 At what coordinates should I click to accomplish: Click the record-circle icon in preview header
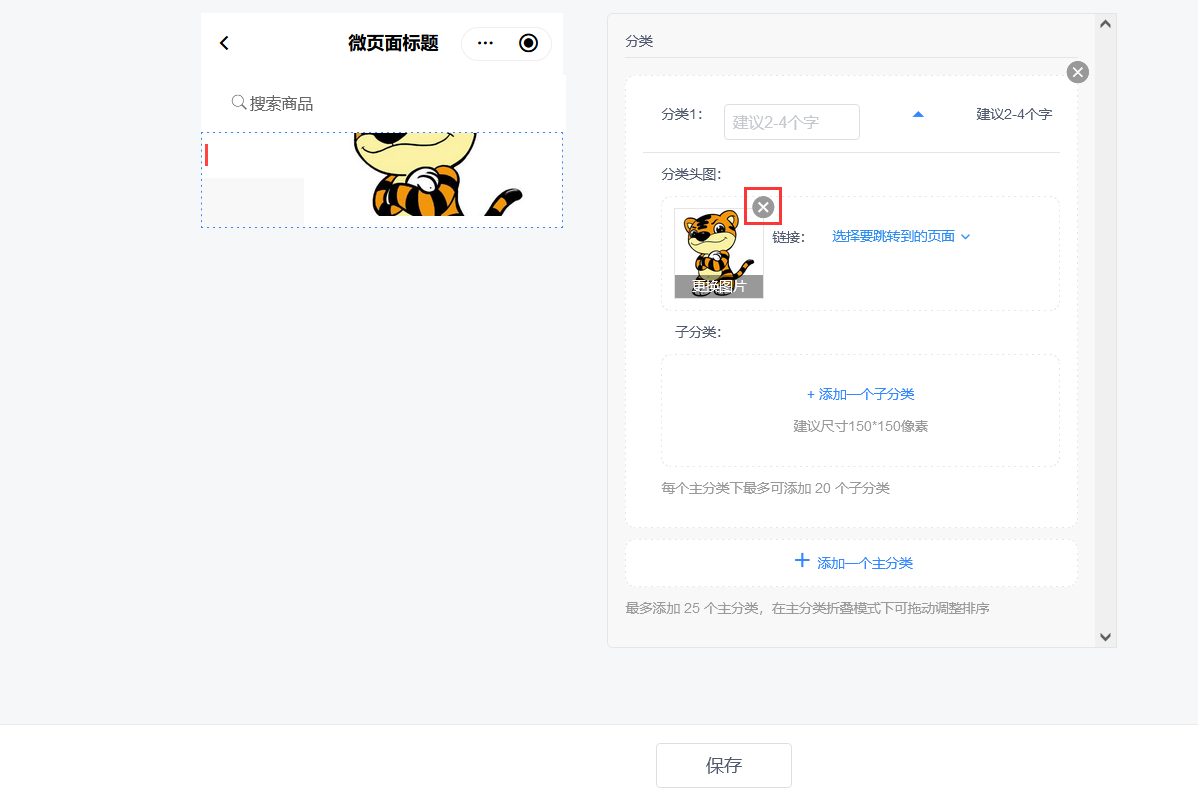click(528, 44)
